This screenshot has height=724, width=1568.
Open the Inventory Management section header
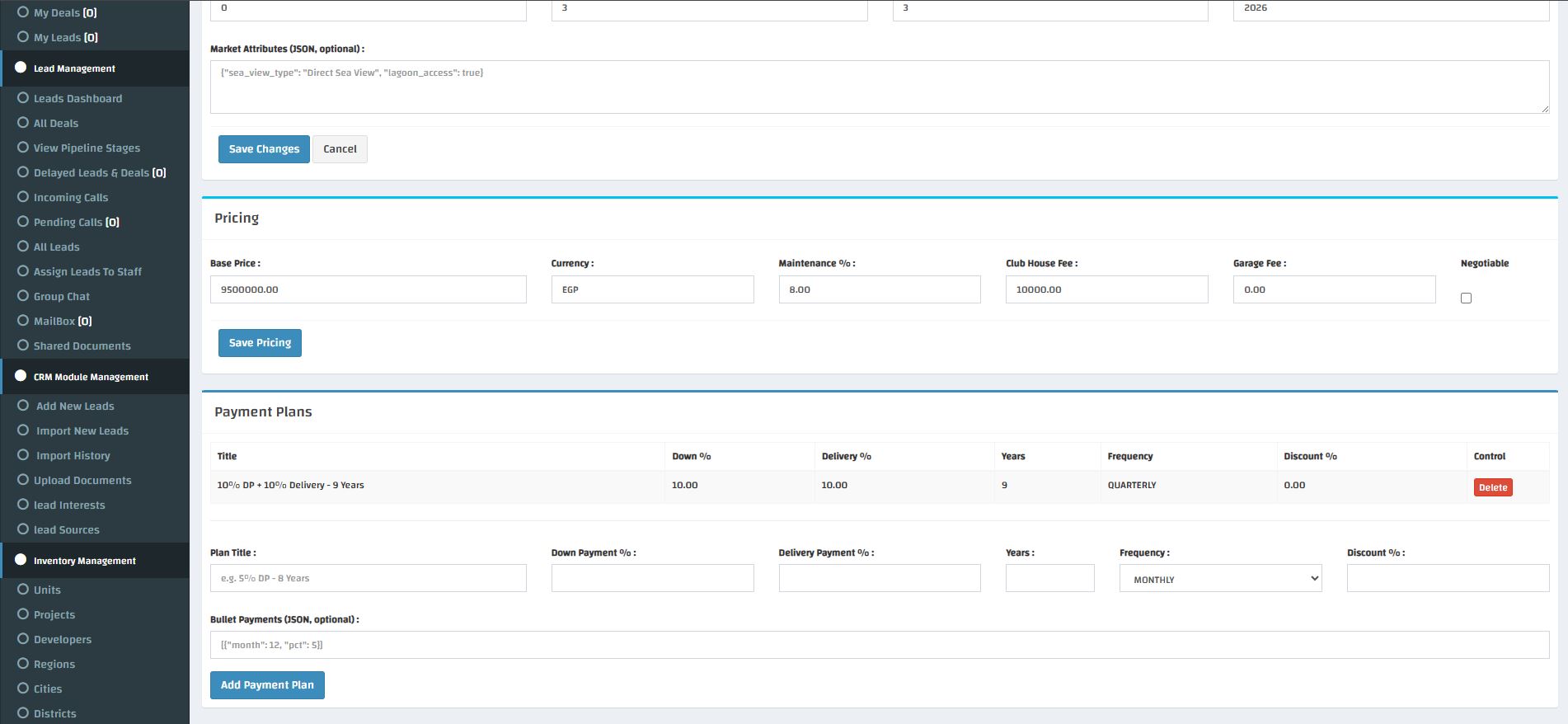(x=95, y=561)
